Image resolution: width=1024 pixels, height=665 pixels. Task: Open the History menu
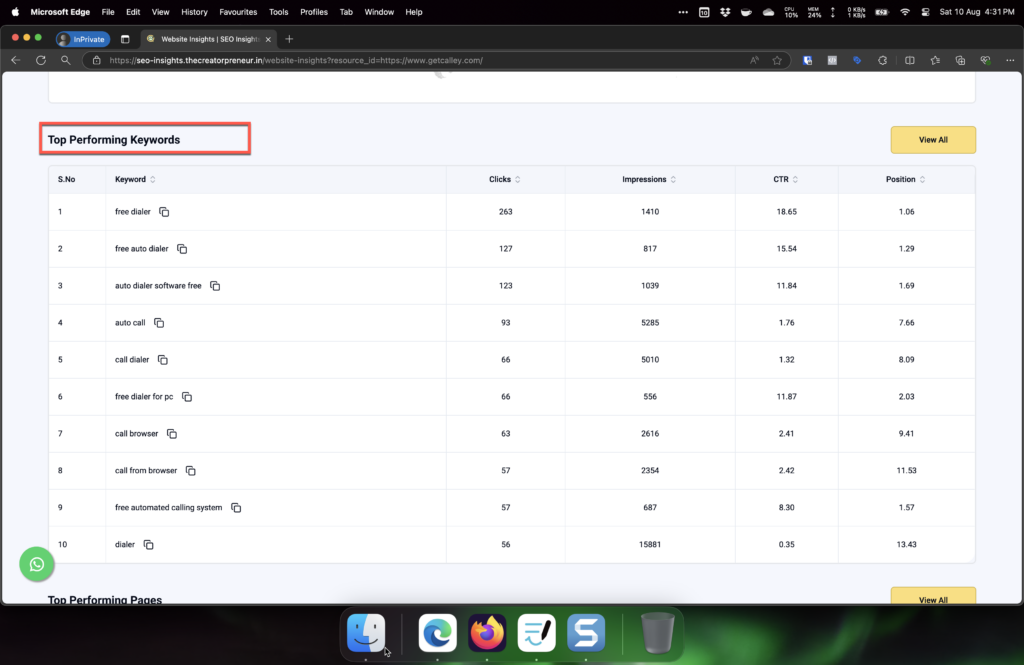[x=194, y=12]
